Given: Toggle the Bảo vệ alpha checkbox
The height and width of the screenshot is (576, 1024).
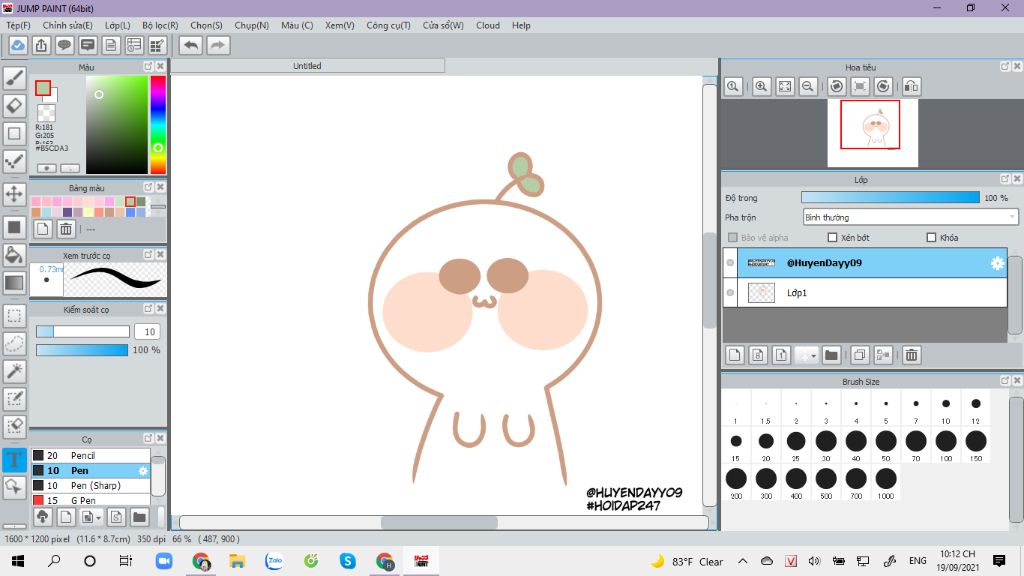Looking at the screenshot, I should tap(733, 238).
